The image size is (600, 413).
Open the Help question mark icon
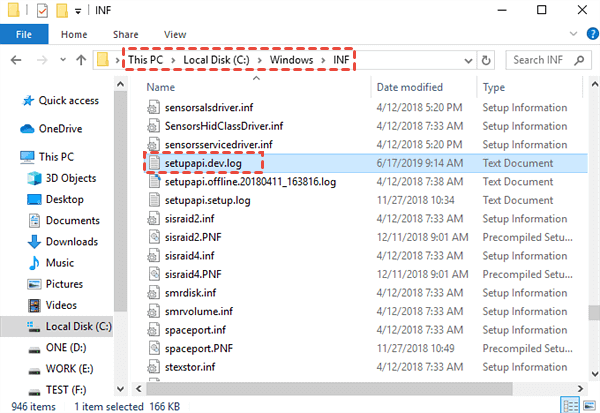592,34
